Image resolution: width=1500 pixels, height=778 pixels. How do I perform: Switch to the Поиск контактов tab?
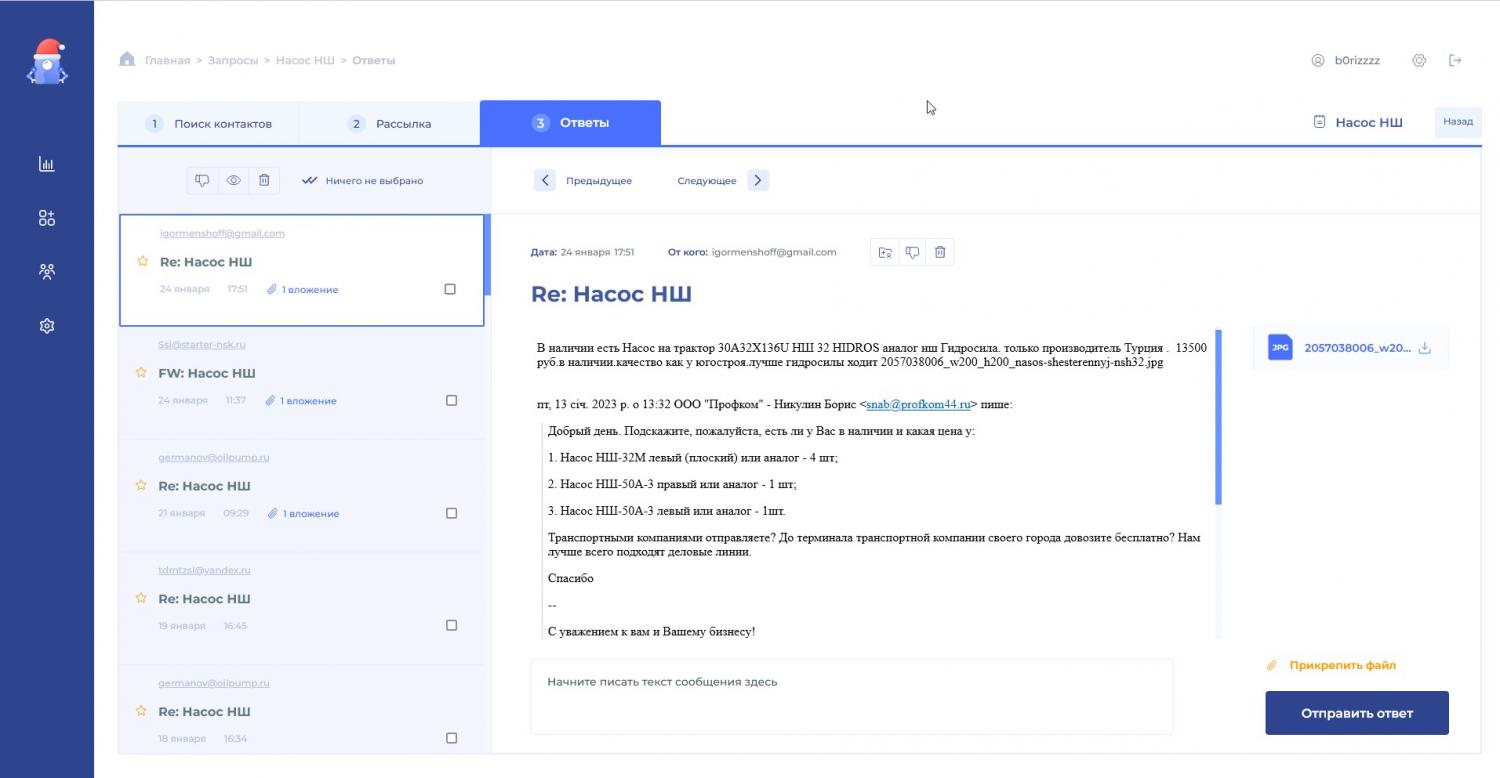pyautogui.click(x=209, y=124)
